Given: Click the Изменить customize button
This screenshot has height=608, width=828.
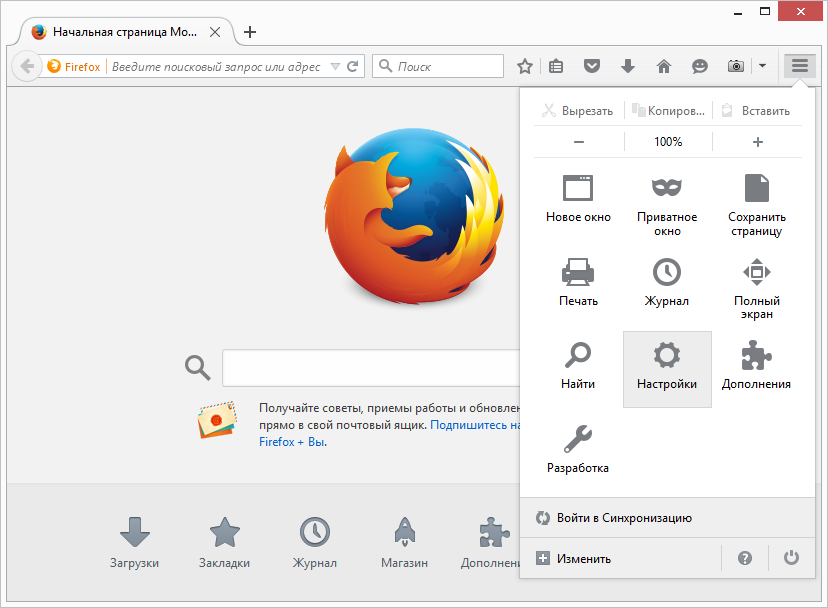Looking at the screenshot, I should [574, 558].
